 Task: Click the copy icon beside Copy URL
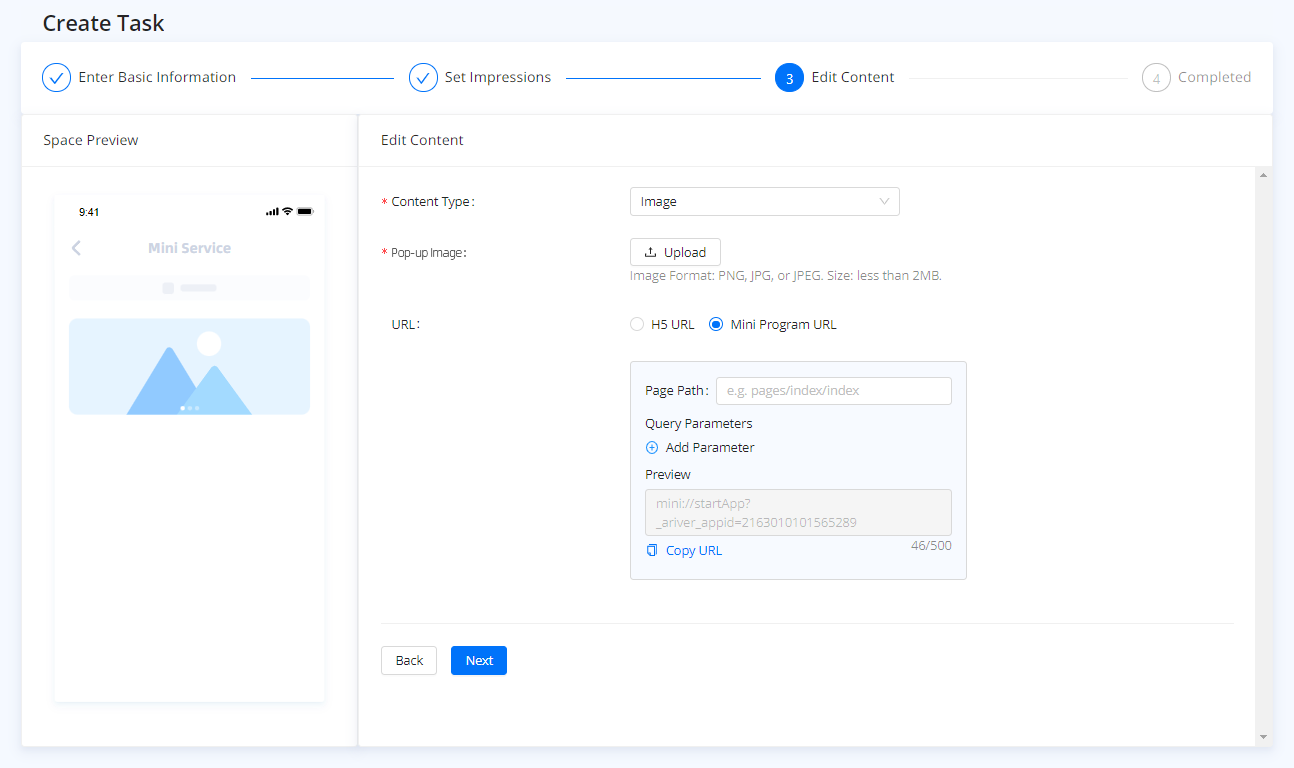coord(652,551)
